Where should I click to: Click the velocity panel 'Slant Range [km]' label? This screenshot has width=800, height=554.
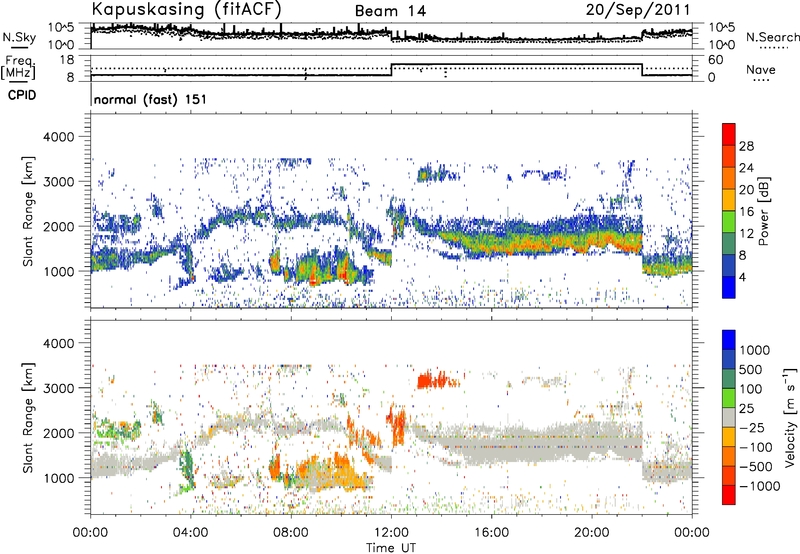coord(28,417)
